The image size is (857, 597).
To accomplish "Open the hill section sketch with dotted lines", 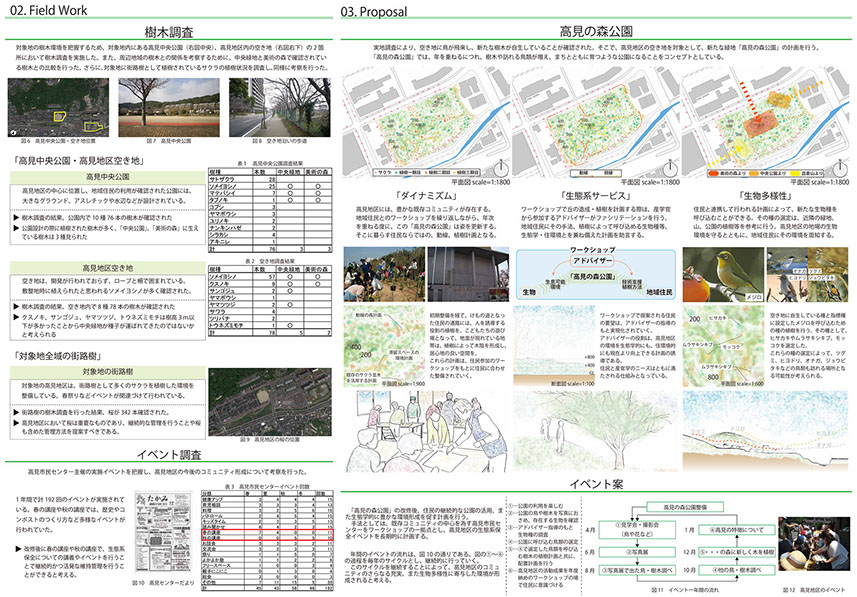I will 766,431.
